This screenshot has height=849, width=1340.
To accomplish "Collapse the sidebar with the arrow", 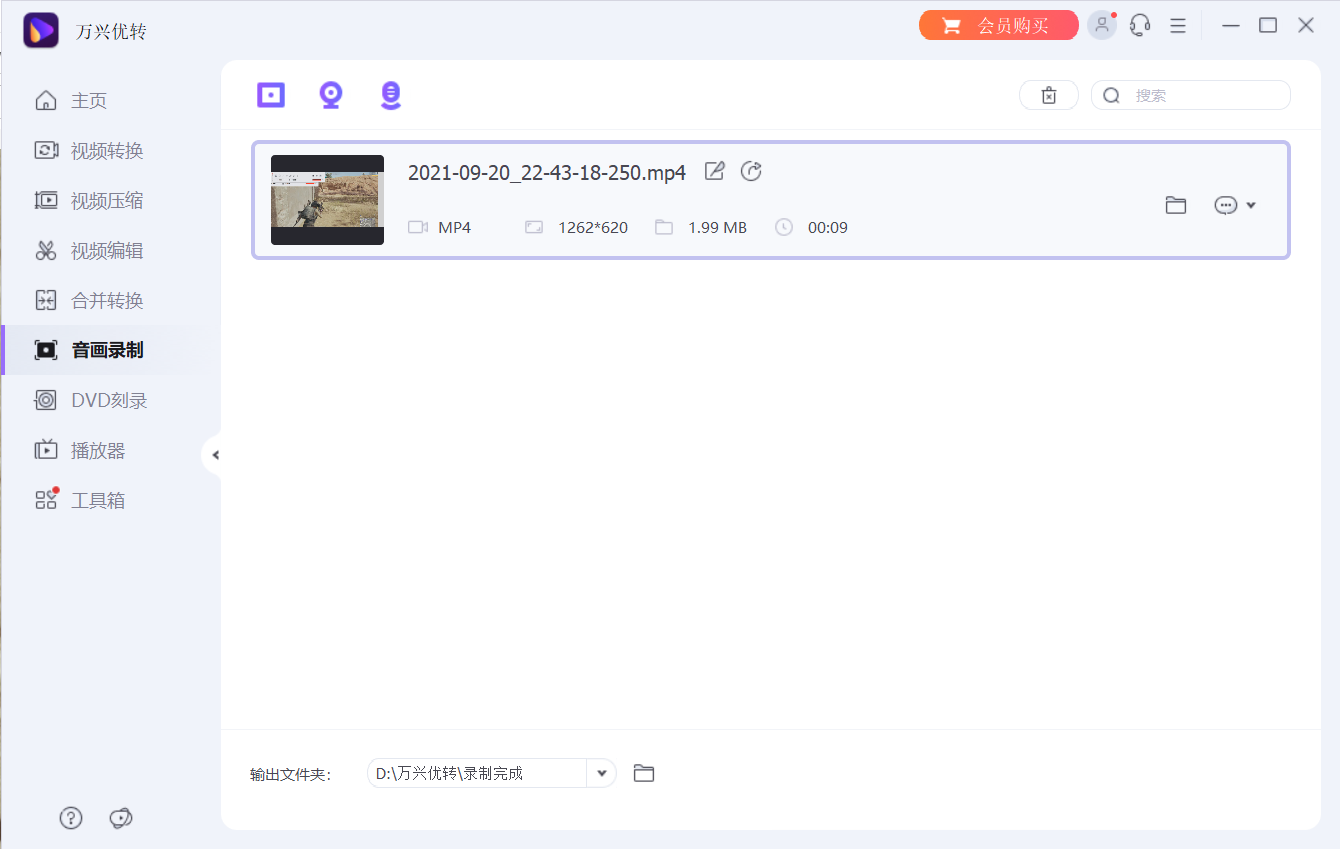I will point(215,453).
